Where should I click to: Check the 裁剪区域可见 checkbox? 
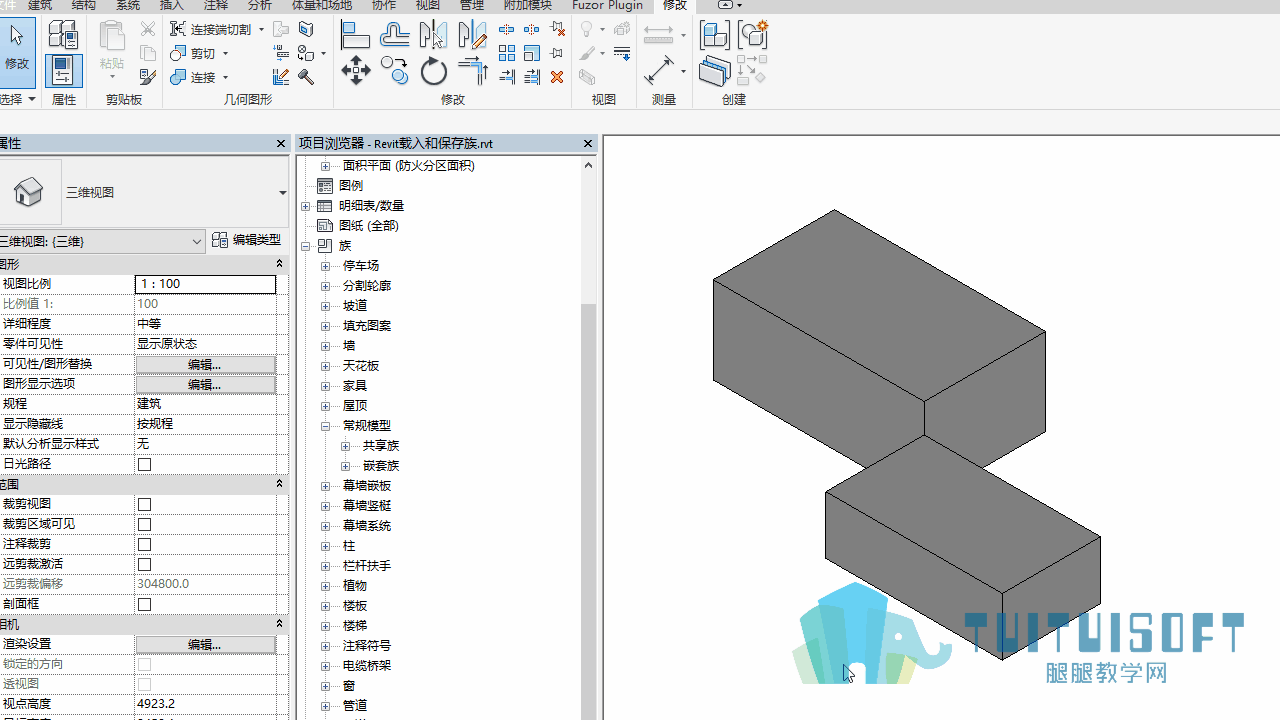coord(145,524)
